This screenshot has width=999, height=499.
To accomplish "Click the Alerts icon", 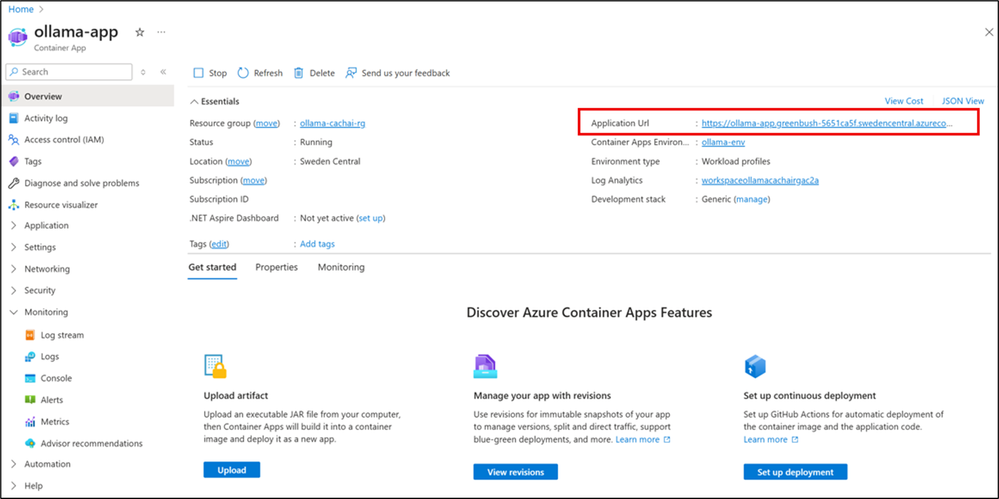I will (30, 400).
